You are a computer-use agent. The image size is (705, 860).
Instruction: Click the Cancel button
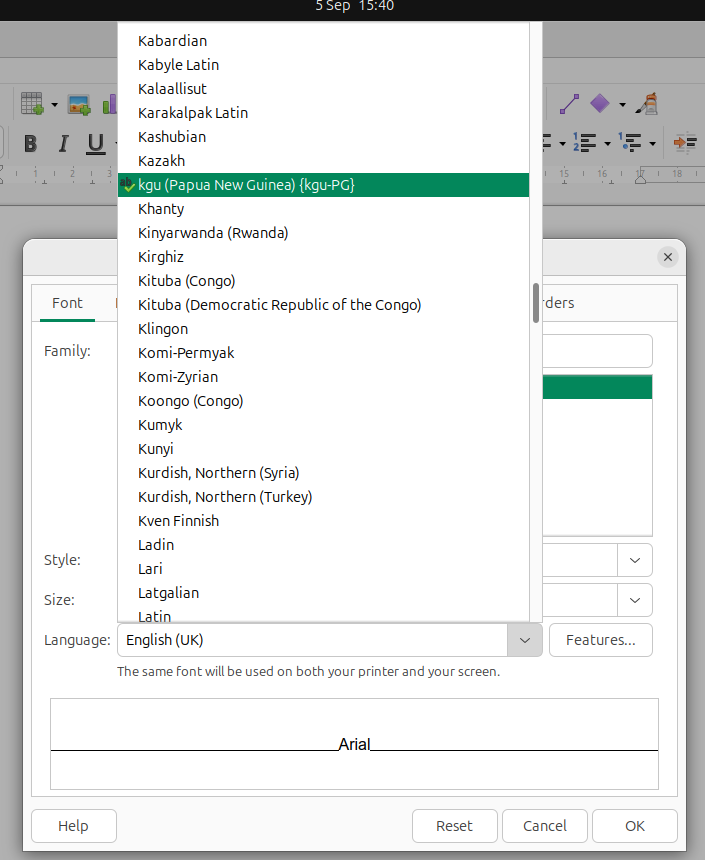(x=544, y=826)
